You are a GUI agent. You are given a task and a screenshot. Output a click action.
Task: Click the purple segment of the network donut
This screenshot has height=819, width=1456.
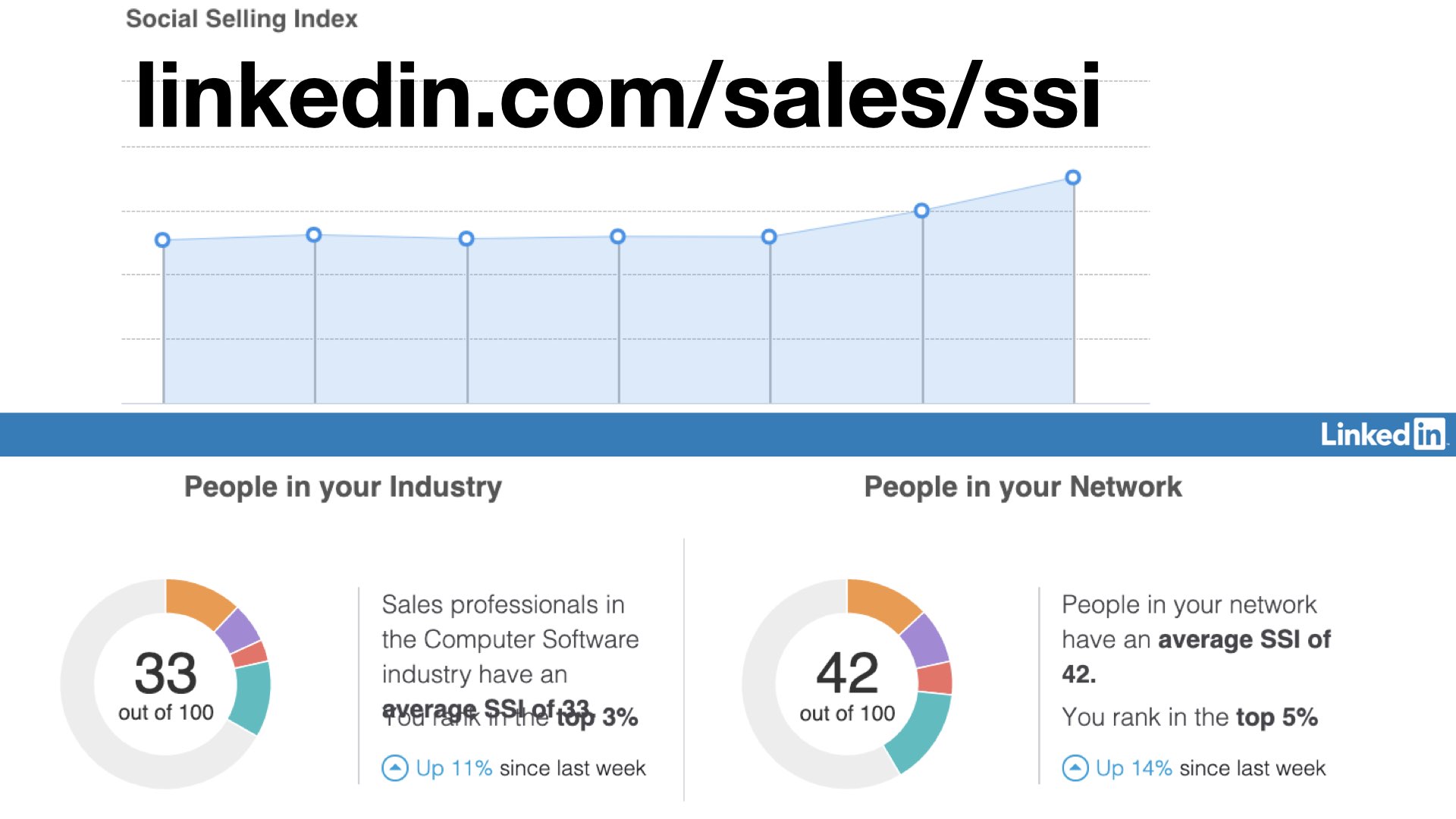click(x=925, y=639)
